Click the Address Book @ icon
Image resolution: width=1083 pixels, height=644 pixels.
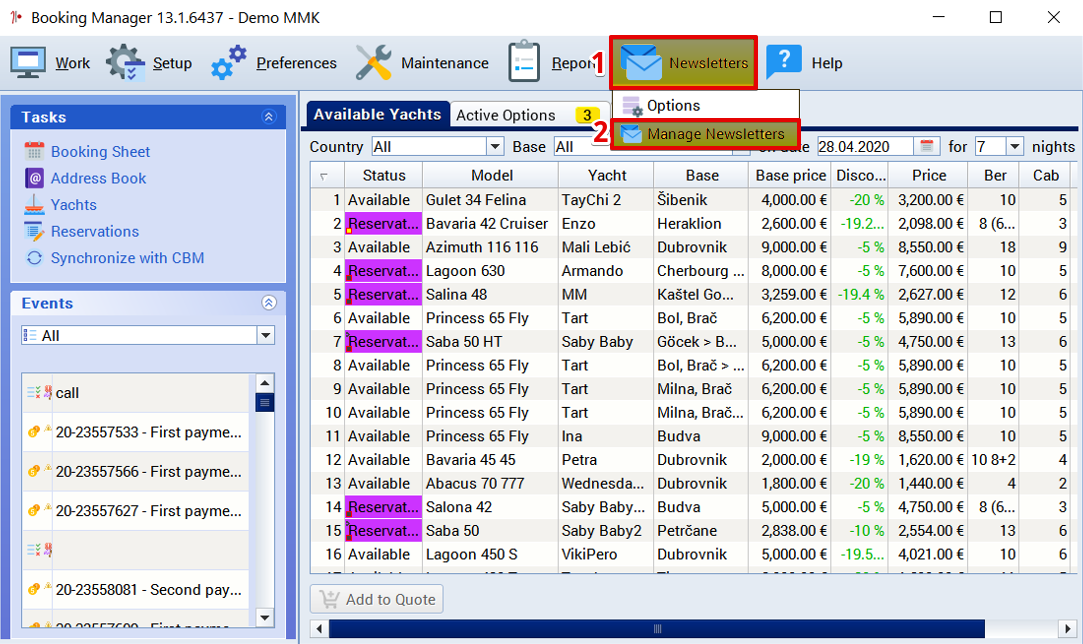[35, 178]
